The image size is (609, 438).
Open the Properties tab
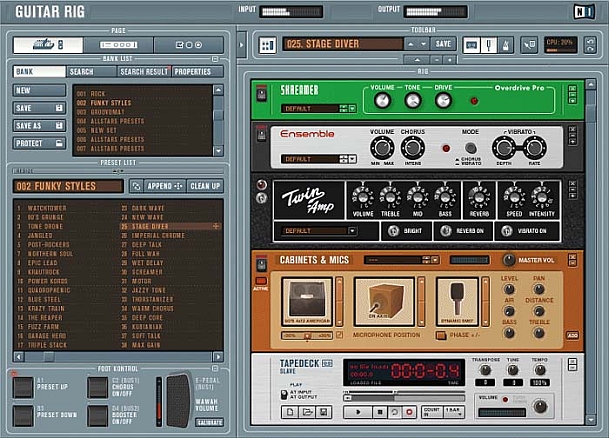click(x=198, y=71)
